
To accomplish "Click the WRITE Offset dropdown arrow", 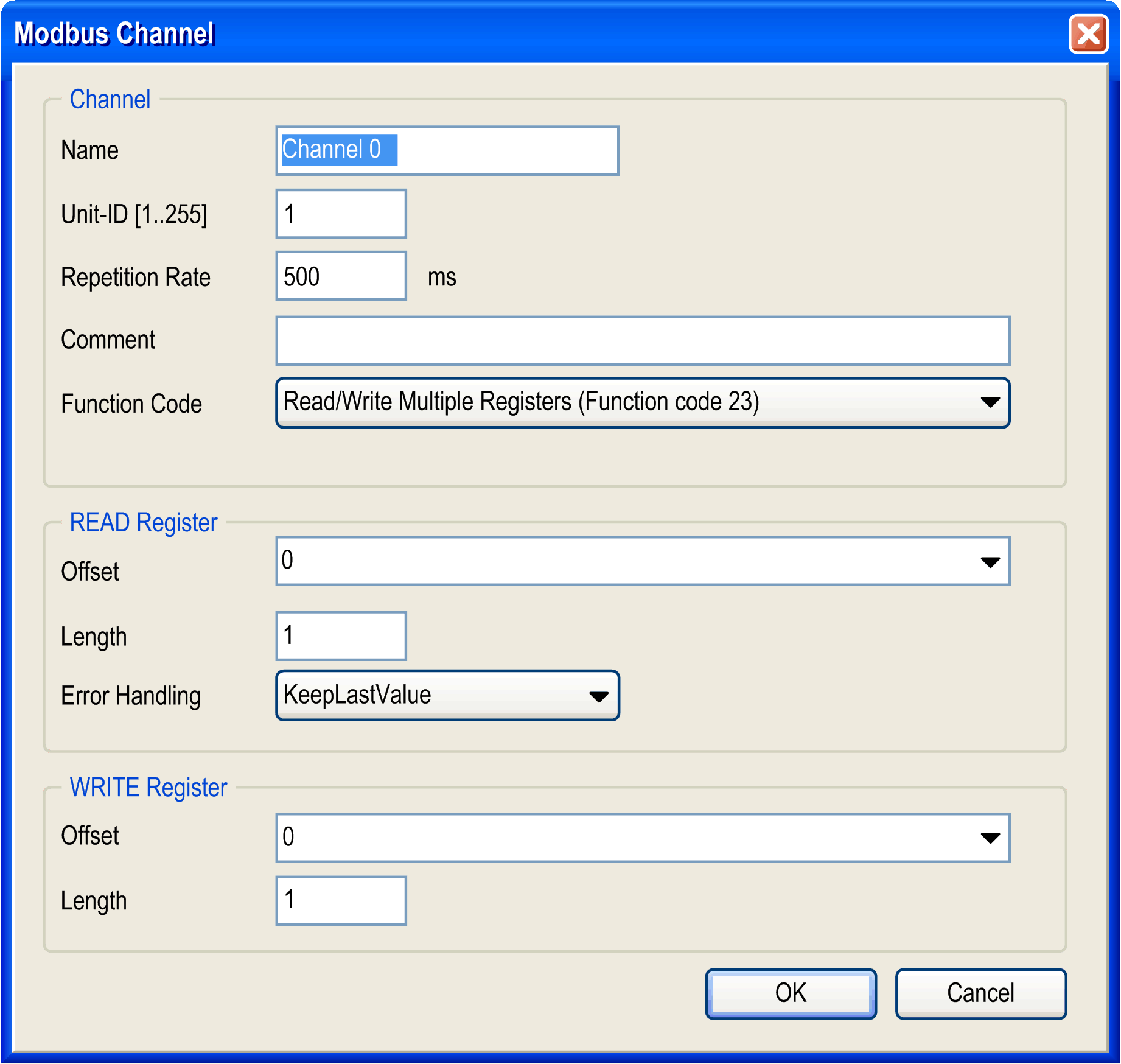I will click(990, 838).
